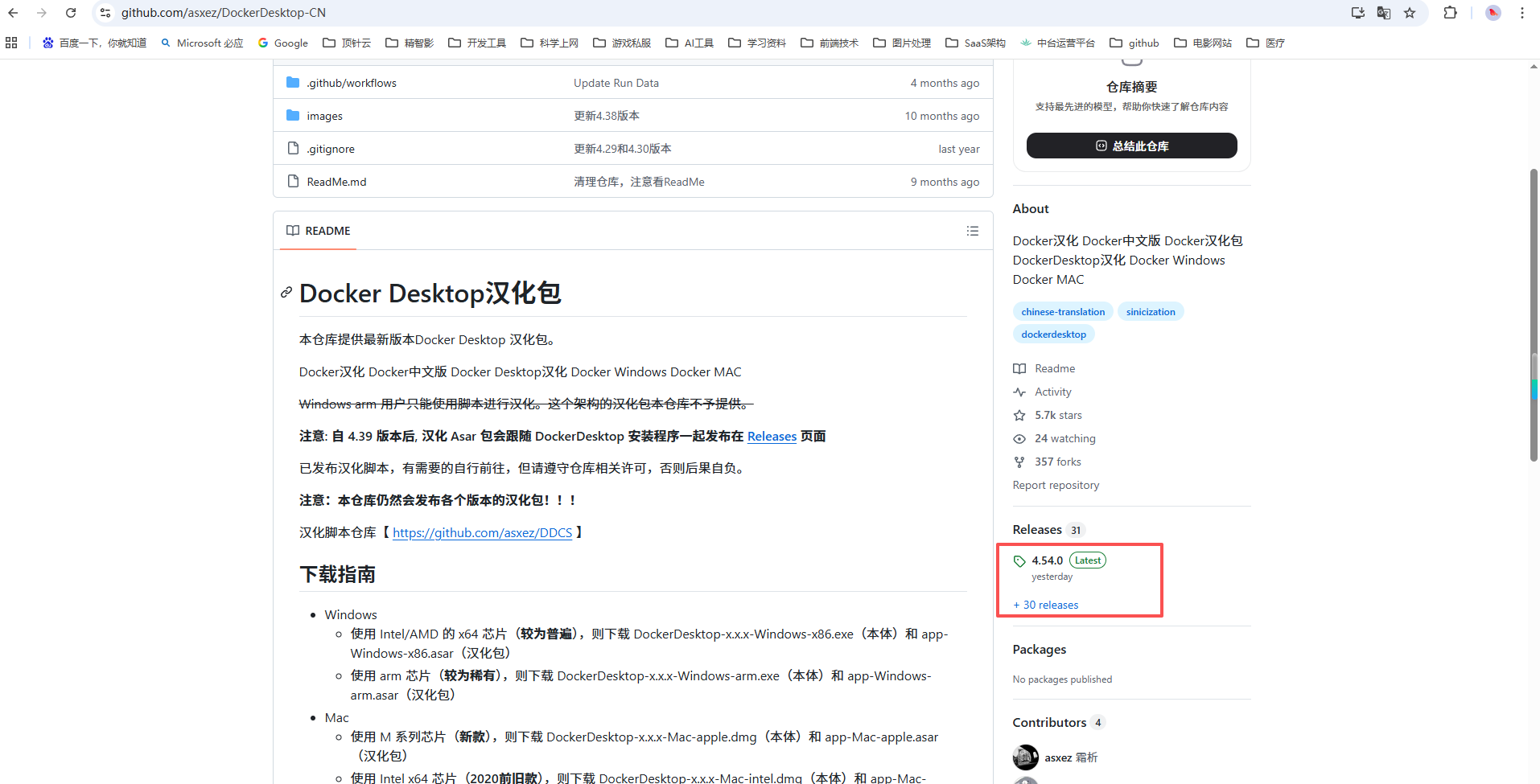1540x784 pixels.
Task: Expand the 顶针云 bookmark folder
Action: pyautogui.click(x=347, y=43)
